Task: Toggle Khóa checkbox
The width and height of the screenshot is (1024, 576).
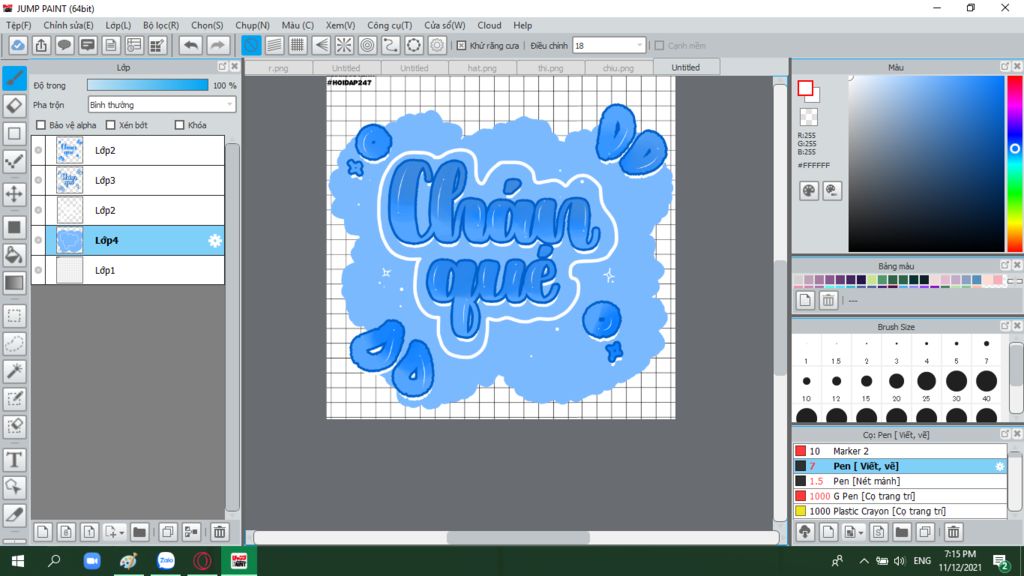Action: [x=180, y=125]
